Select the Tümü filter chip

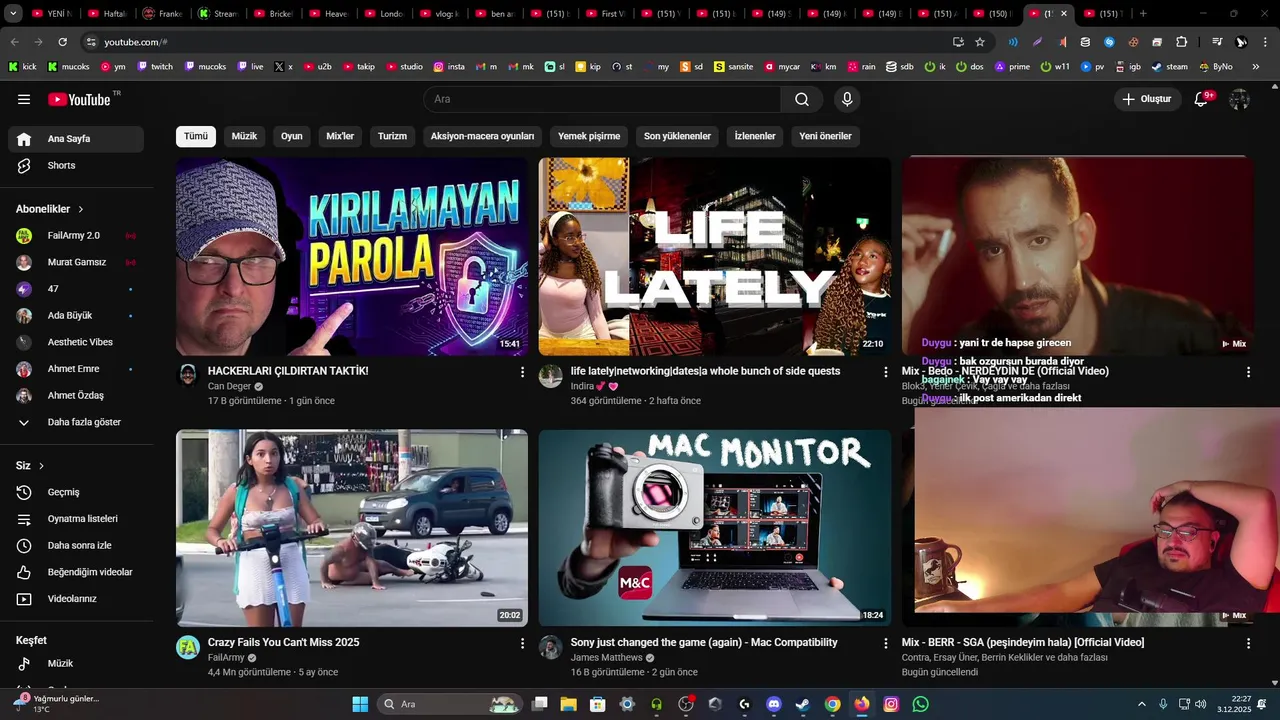click(x=196, y=136)
